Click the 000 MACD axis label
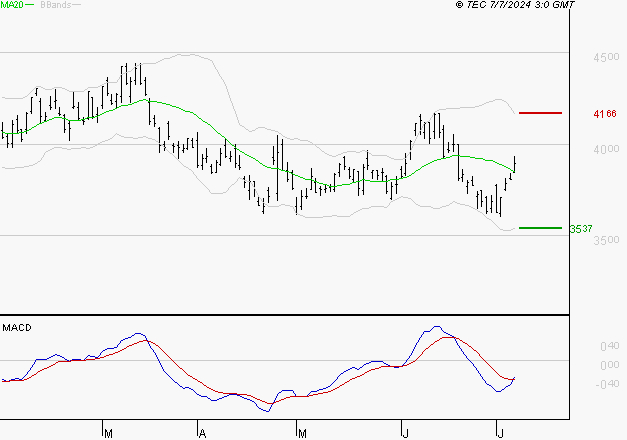Screen dimensions: 627x440 coord(610,365)
